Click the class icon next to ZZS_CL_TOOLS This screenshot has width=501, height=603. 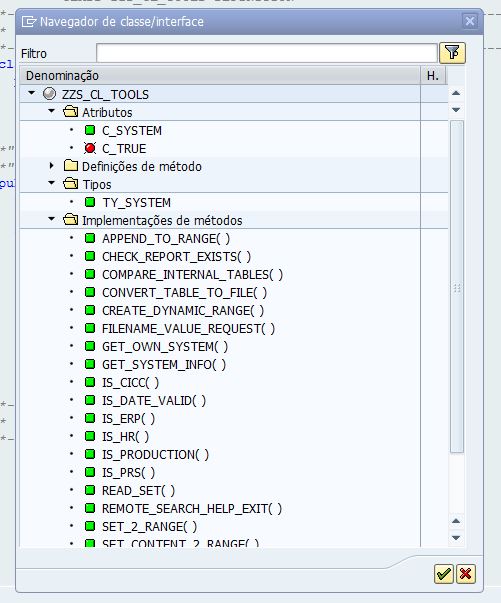pos(49,93)
